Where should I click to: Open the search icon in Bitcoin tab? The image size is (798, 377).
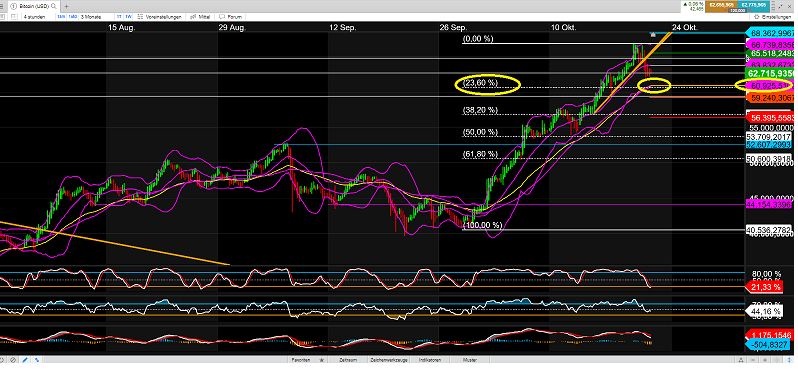point(53,6)
